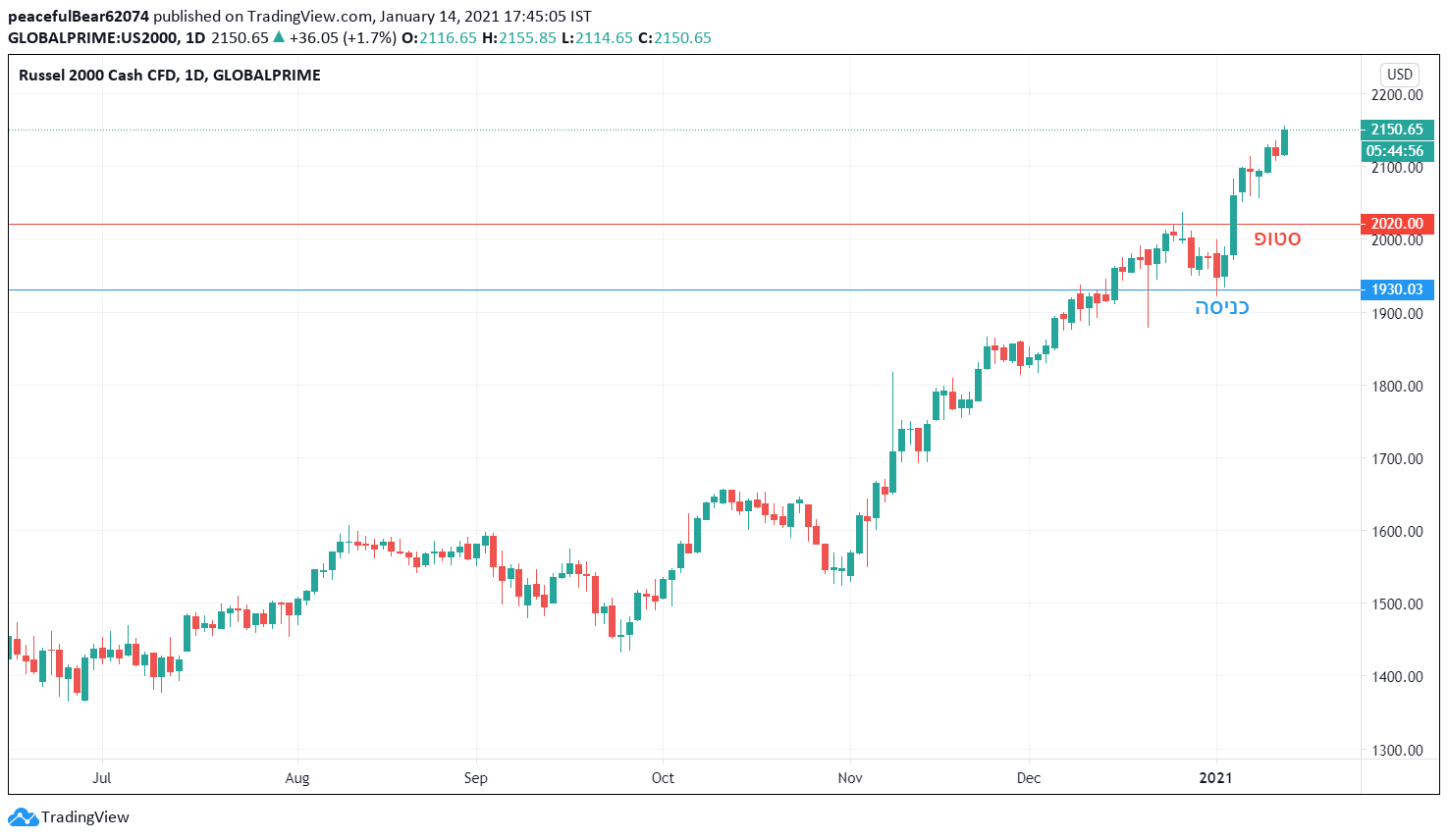Click the 1300.00 price scale label
The image size is (1448, 840).
click(1397, 750)
